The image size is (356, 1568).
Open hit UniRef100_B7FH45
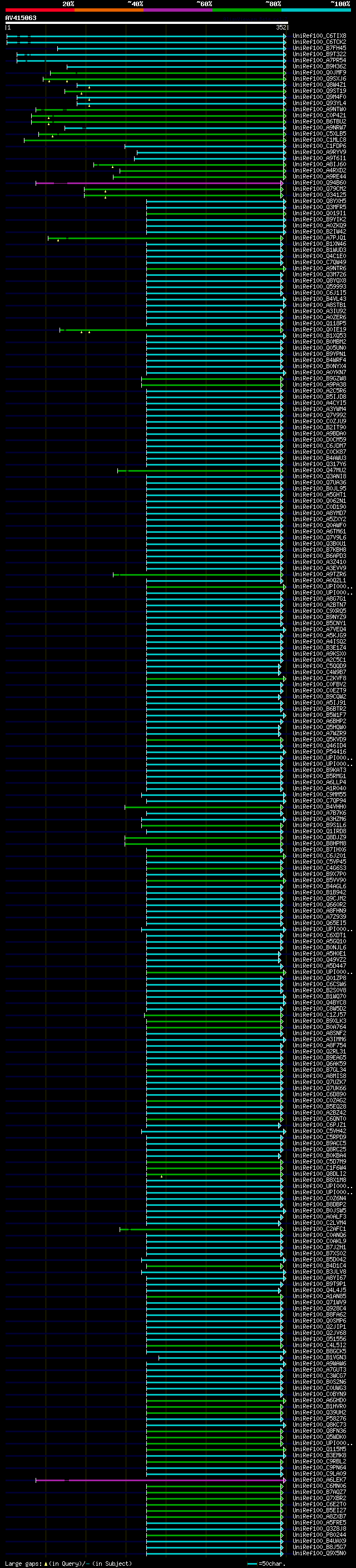tap(319, 48)
